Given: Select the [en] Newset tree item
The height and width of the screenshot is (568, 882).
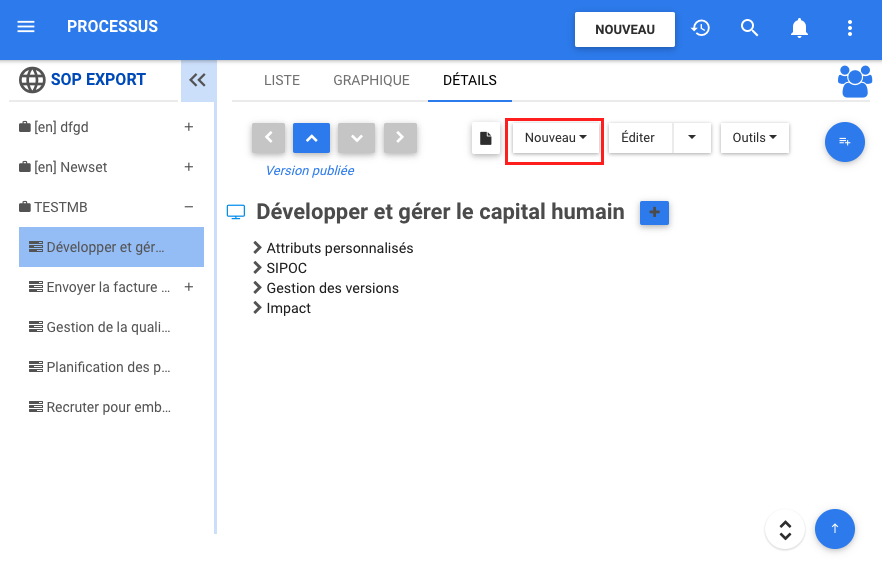Looking at the screenshot, I should click(70, 167).
